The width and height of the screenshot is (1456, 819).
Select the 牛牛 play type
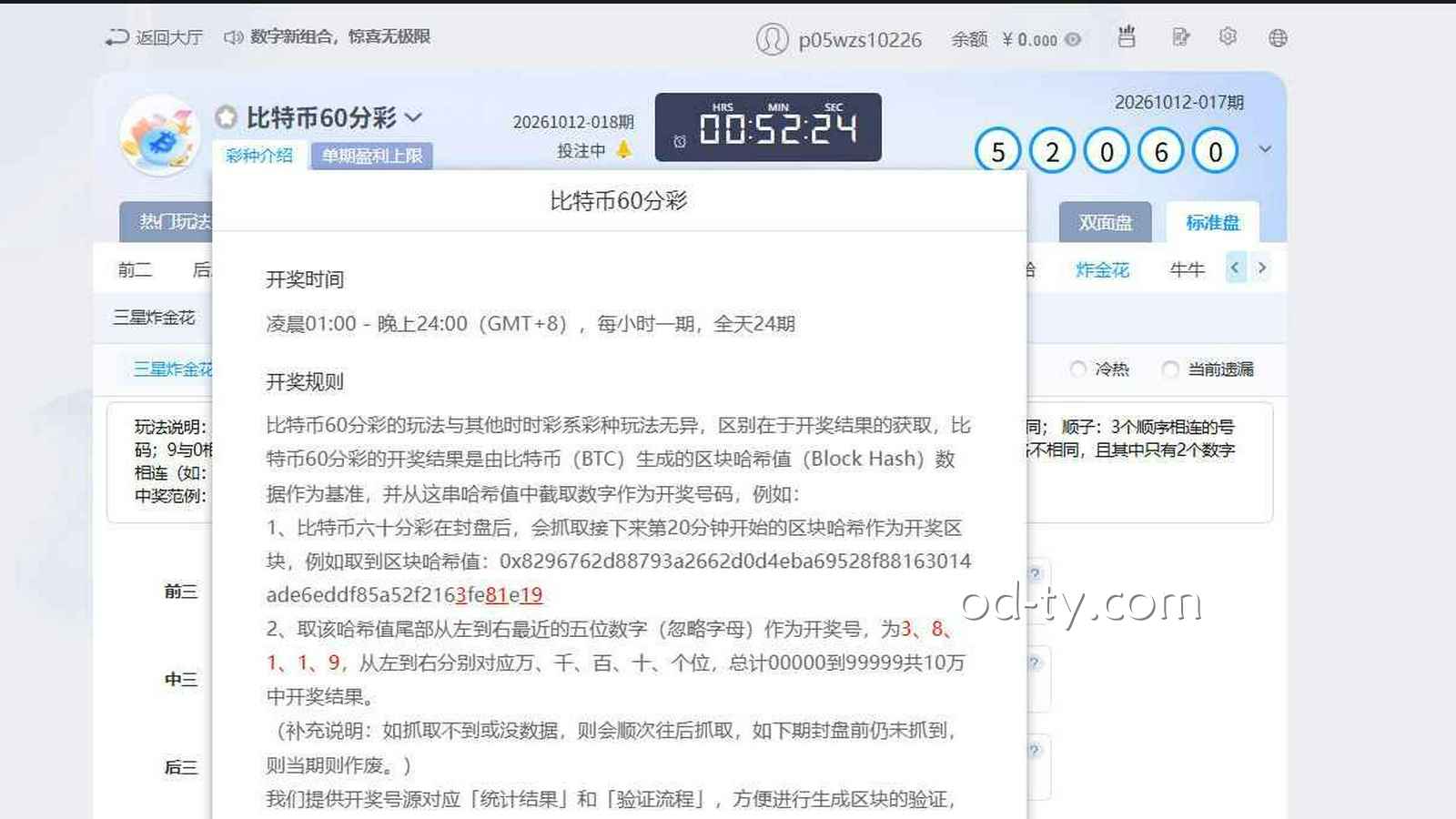tap(1187, 269)
